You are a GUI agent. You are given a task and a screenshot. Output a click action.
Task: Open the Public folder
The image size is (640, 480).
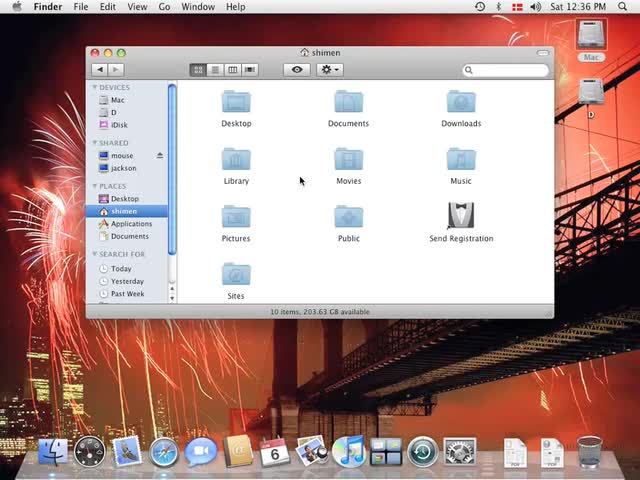click(348, 216)
